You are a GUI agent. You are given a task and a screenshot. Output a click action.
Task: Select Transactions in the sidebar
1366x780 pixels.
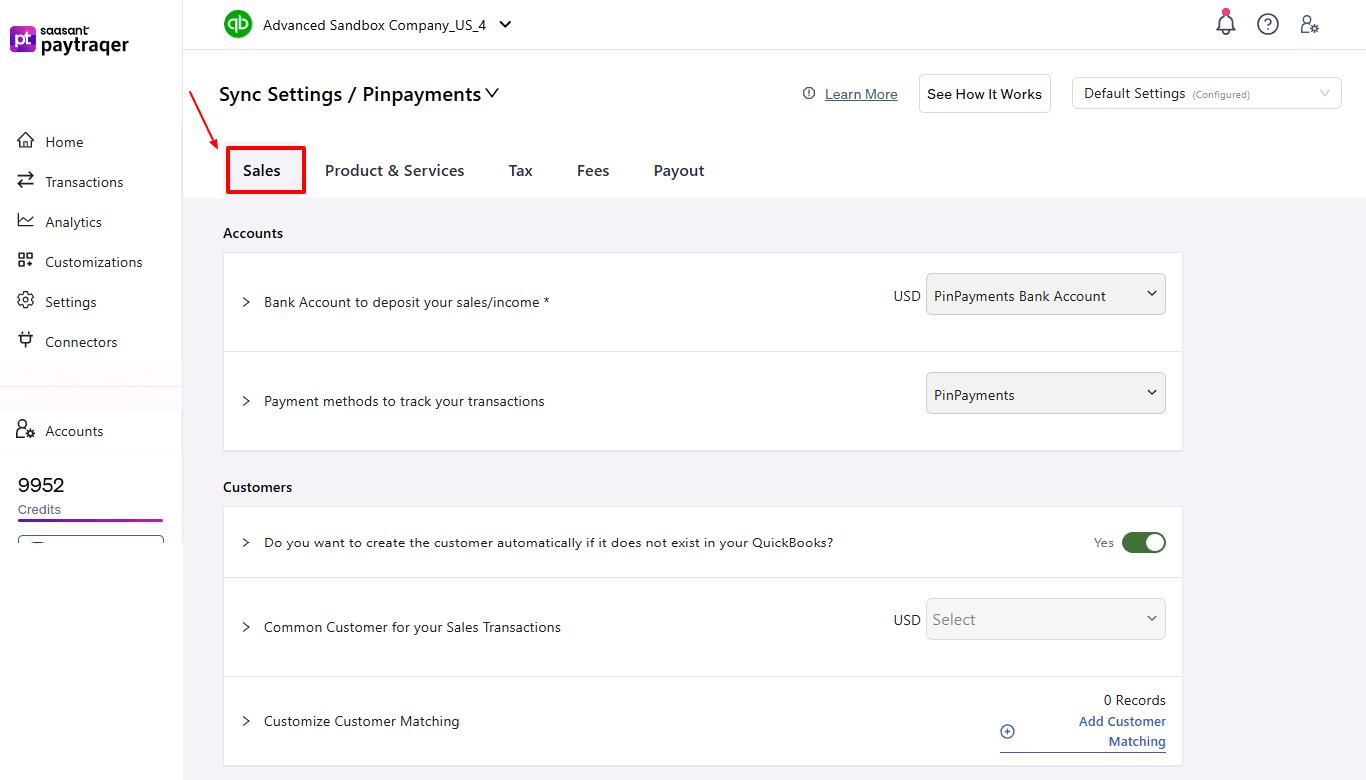tap(84, 181)
